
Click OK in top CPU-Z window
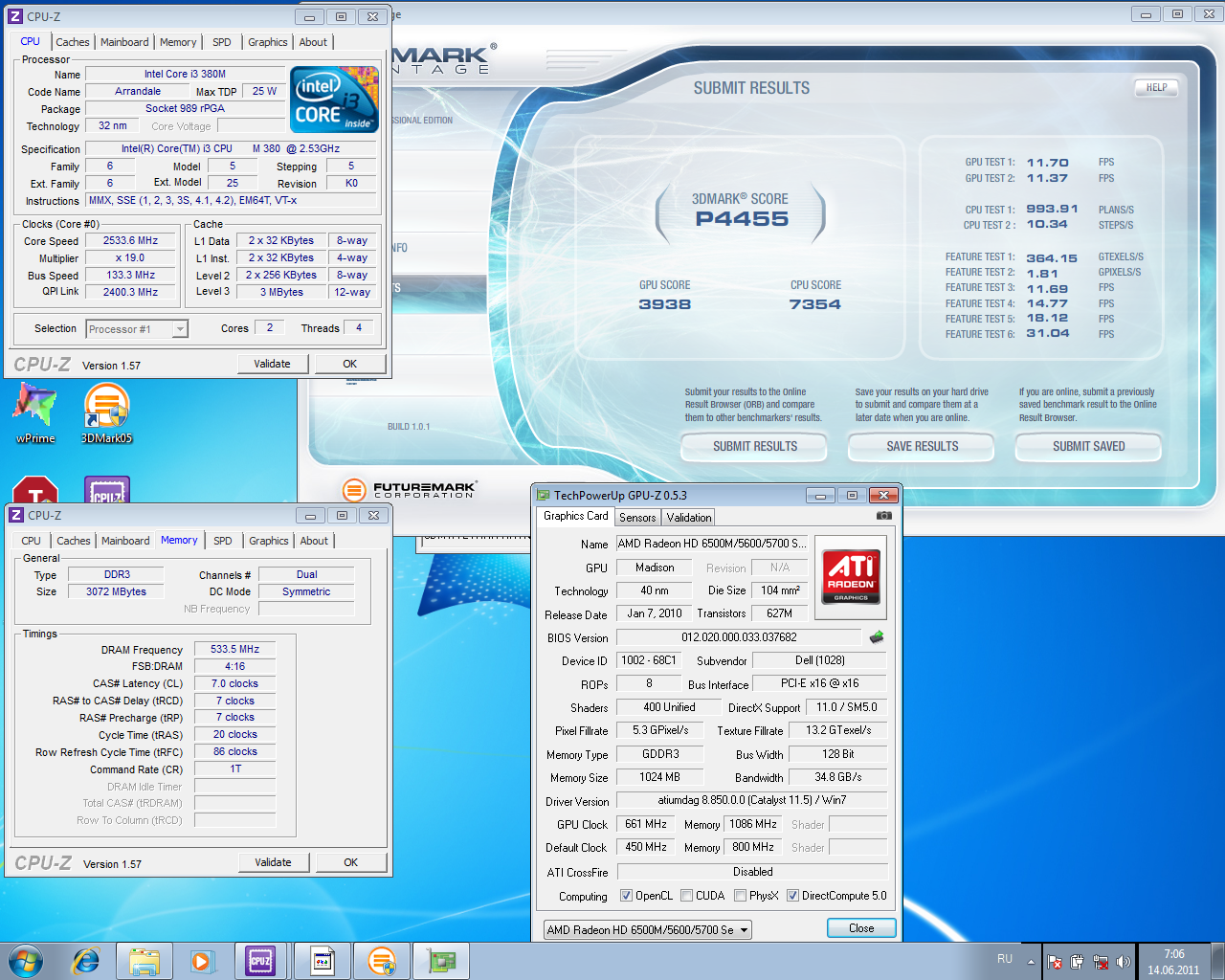pos(350,364)
